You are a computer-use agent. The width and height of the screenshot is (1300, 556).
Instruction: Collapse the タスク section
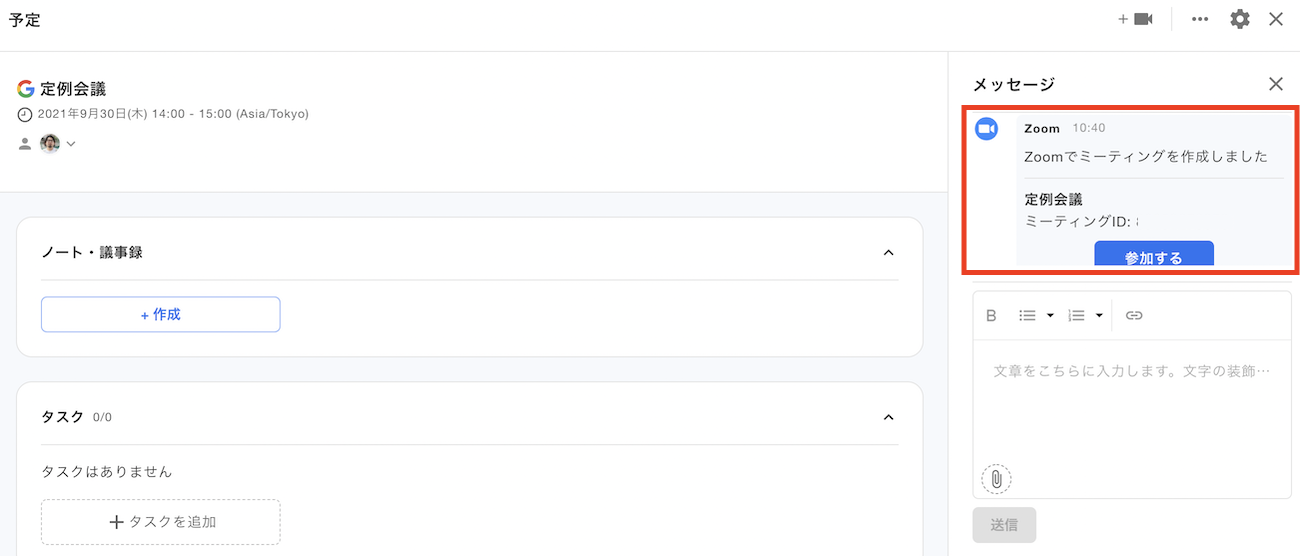click(x=888, y=417)
